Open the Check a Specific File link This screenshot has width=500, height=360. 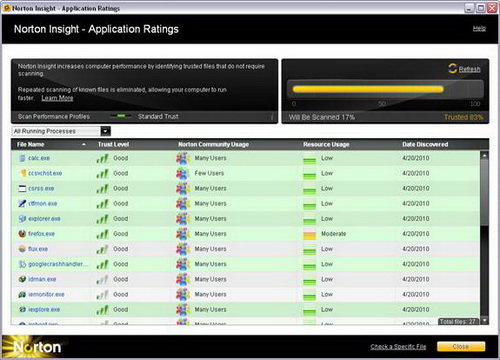tap(398, 347)
